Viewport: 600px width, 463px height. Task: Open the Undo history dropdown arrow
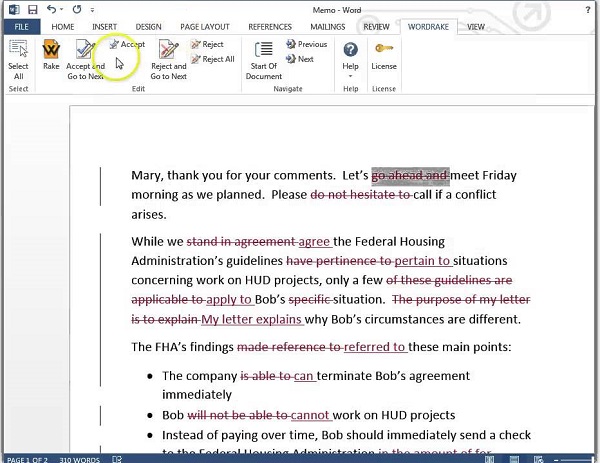tap(61, 10)
